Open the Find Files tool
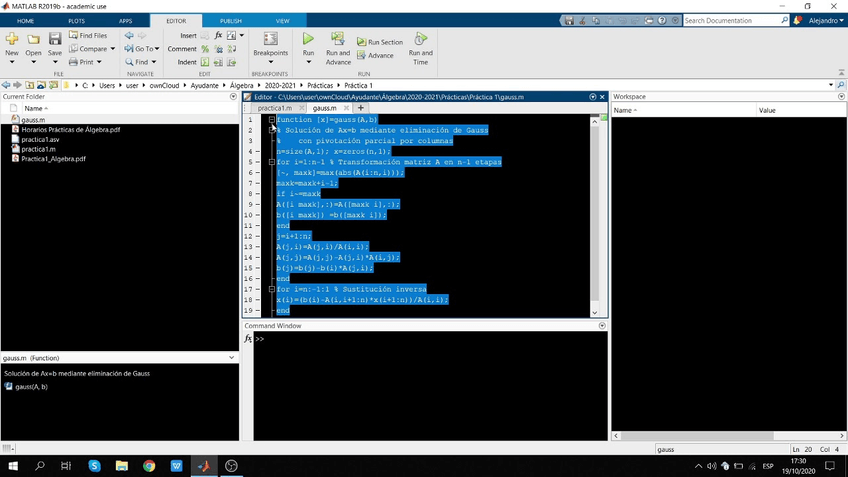This screenshot has width=848, height=477. click(92, 35)
